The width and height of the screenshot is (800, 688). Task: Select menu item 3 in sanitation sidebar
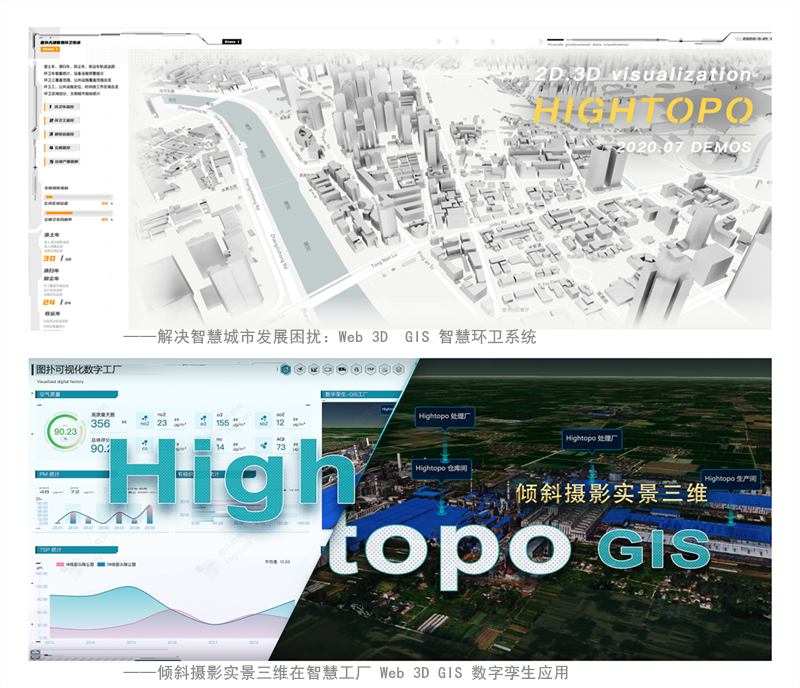(x=63, y=134)
